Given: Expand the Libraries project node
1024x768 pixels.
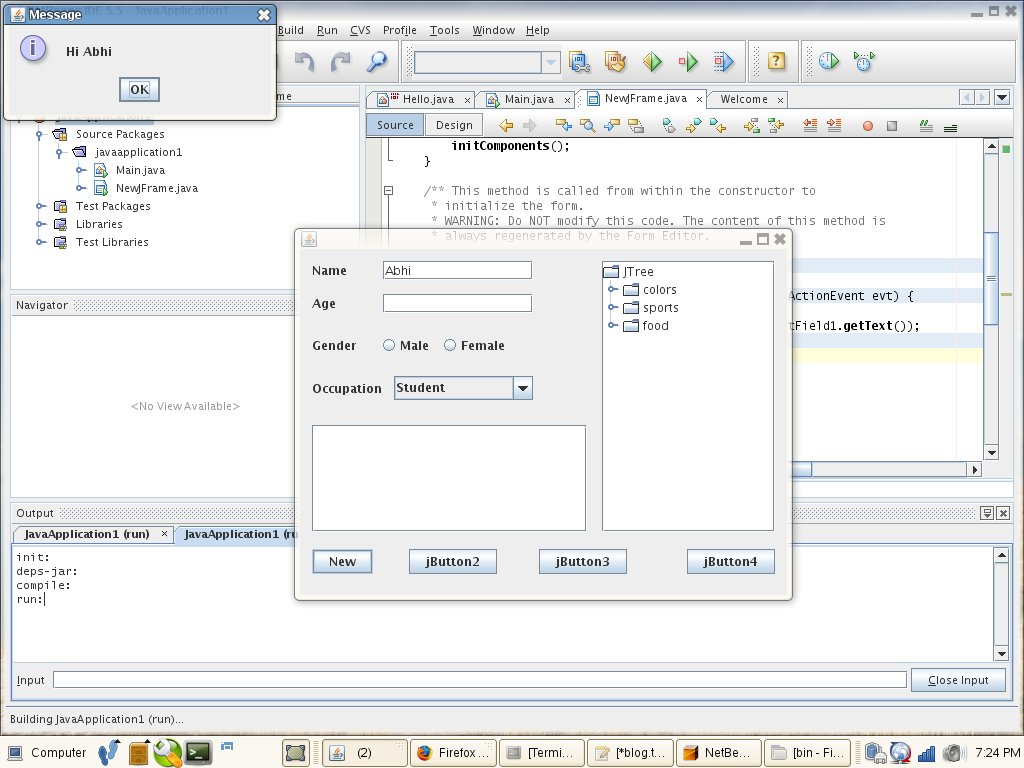Looking at the screenshot, I should 41,224.
